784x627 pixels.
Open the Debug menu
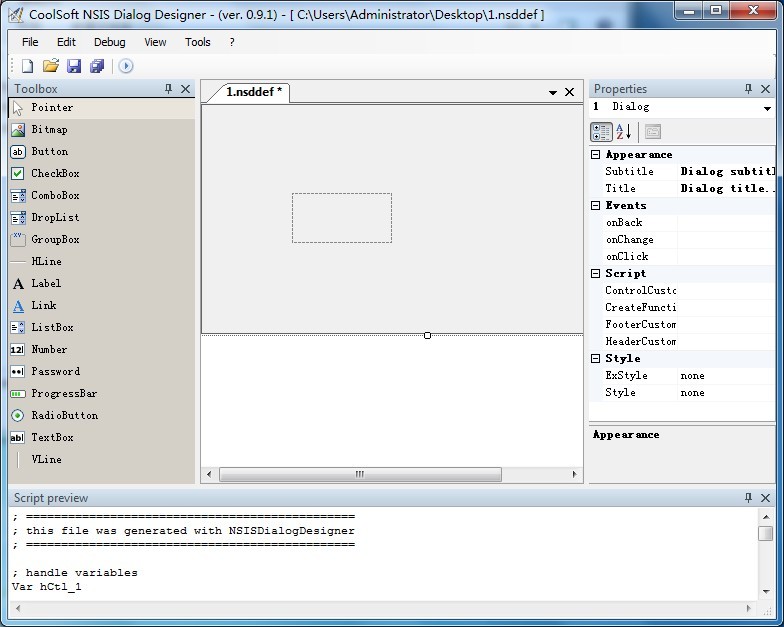110,42
